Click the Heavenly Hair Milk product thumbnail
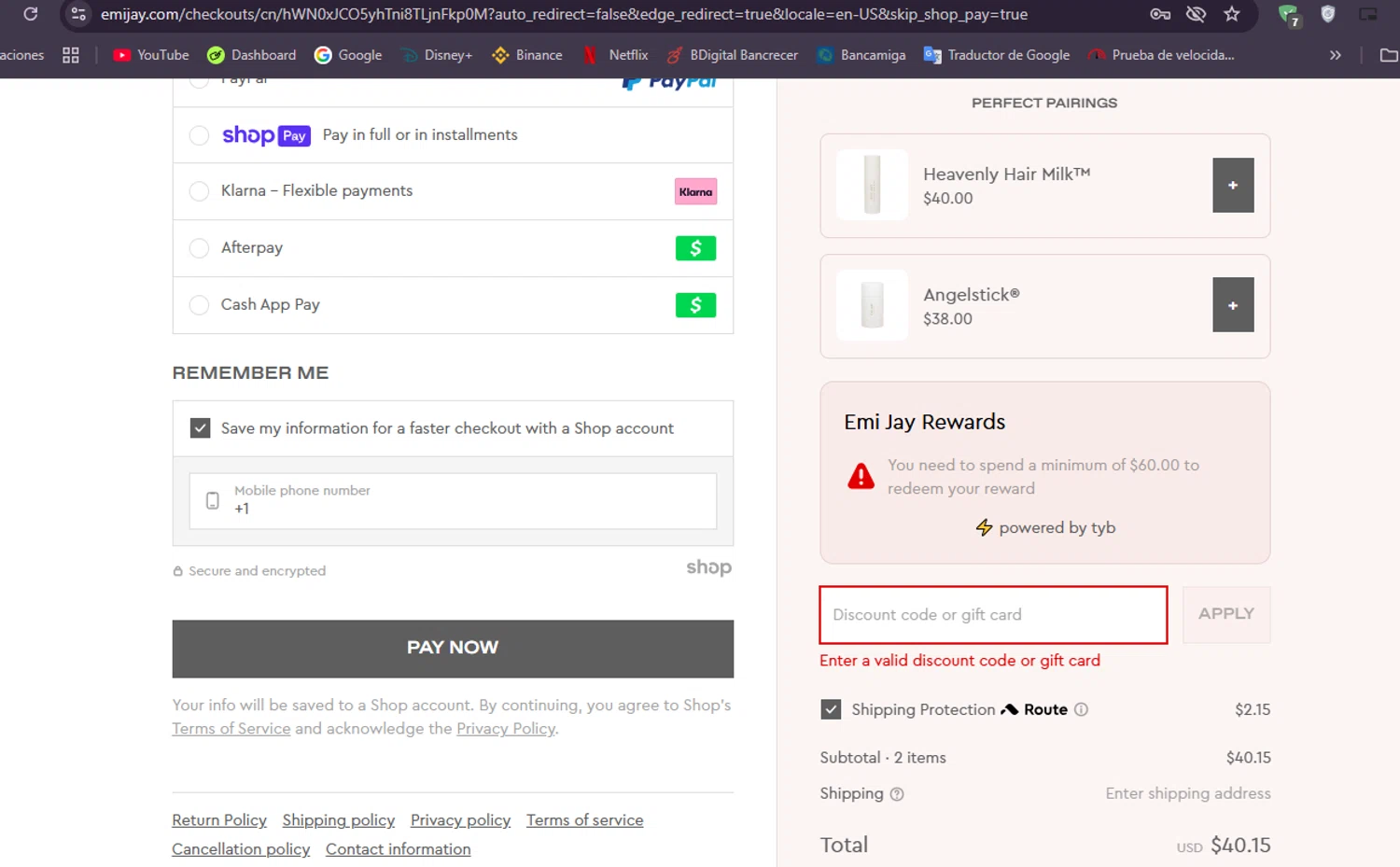The height and width of the screenshot is (867, 1400). point(872,185)
